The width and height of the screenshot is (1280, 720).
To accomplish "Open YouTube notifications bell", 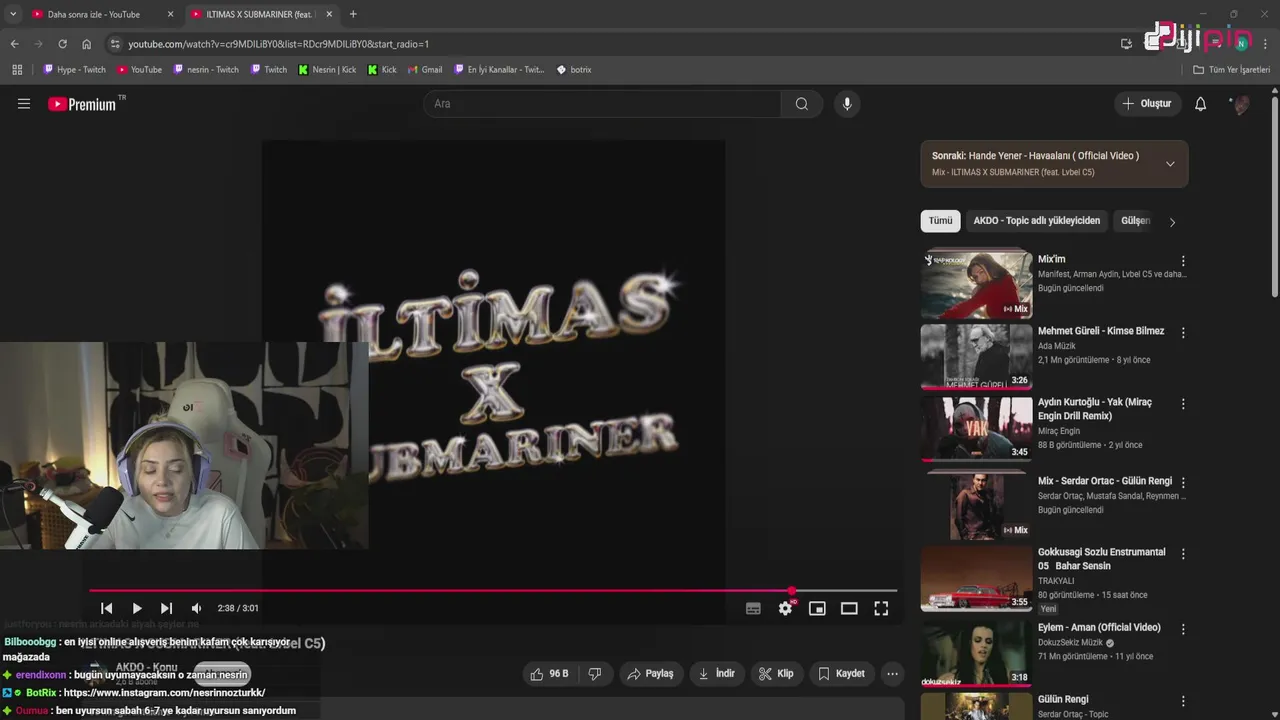I will (x=1201, y=104).
